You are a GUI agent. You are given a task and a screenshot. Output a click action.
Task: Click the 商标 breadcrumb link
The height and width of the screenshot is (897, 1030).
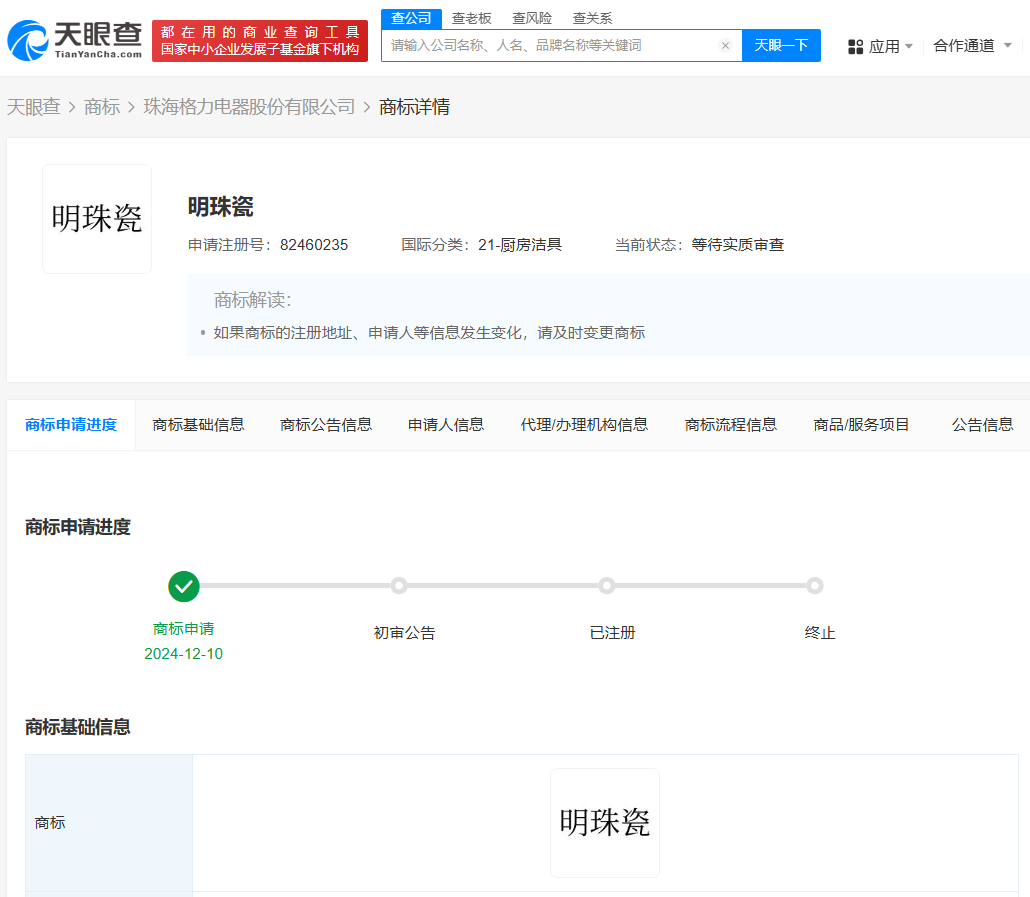click(x=102, y=107)
